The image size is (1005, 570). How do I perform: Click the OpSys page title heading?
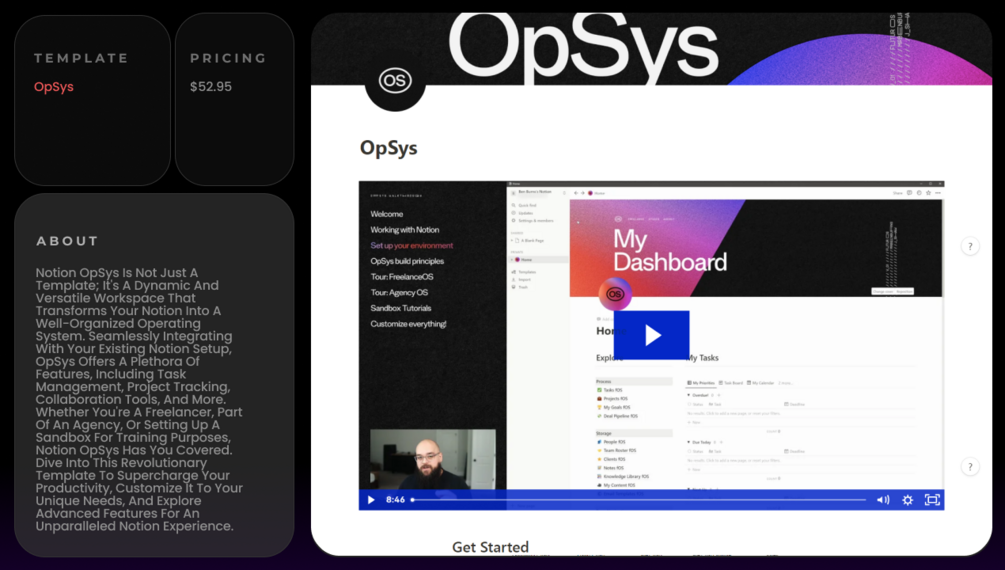pos(388,147)
